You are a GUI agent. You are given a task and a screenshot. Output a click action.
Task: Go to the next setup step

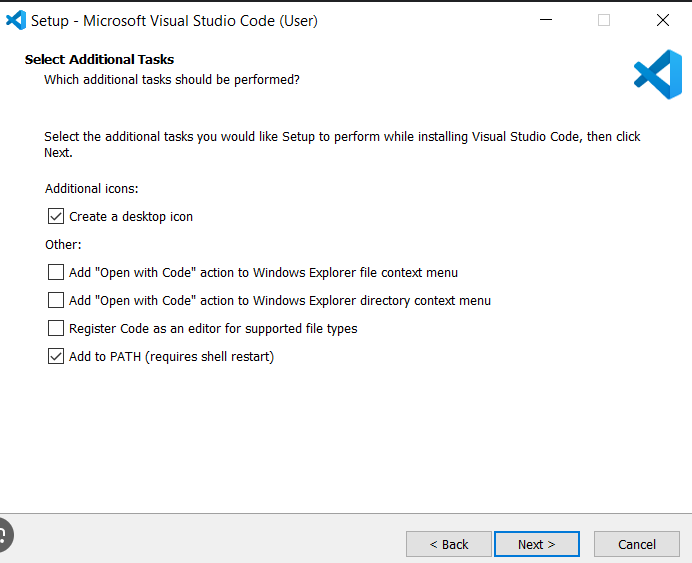537,544
